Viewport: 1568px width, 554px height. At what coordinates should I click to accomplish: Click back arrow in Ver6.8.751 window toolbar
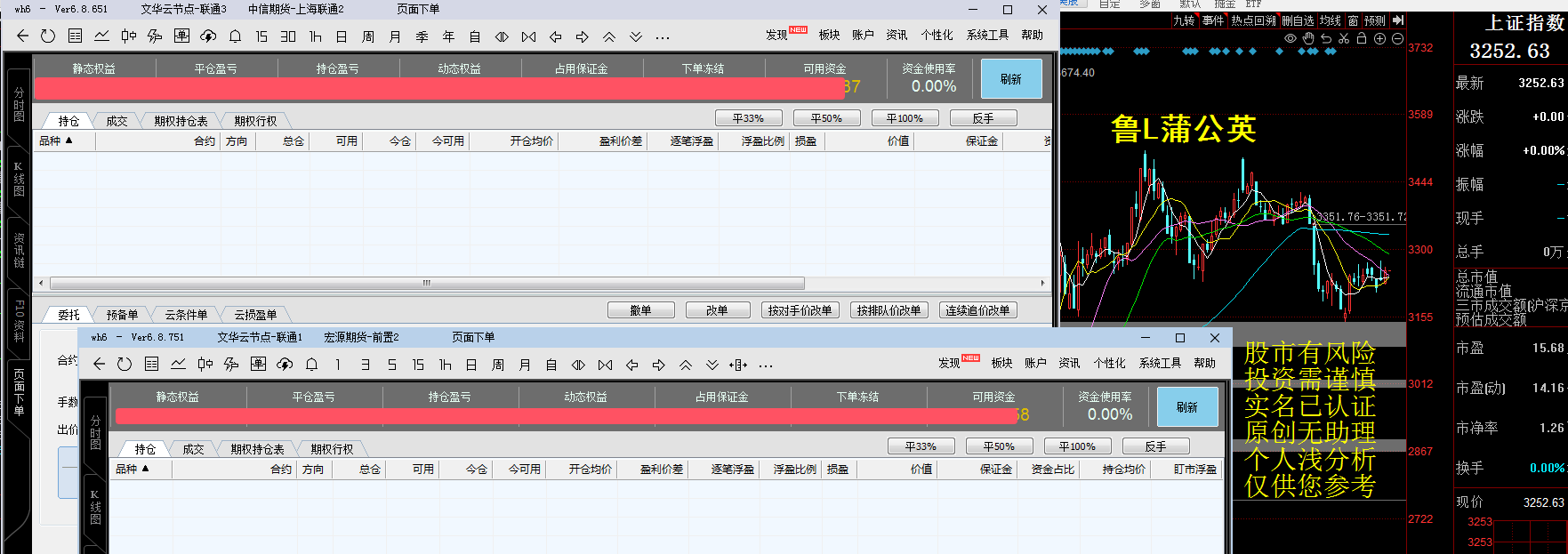pos(100,365)
